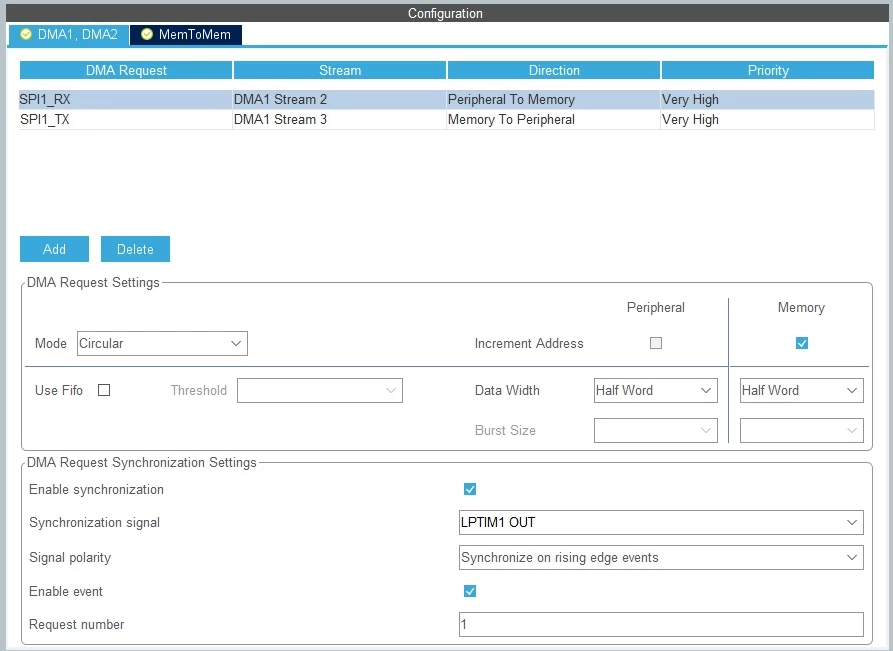This screenshot has height=651, width=893.
Task: Open the Mode dropdown showing Circular
Action: pos(162,343)
